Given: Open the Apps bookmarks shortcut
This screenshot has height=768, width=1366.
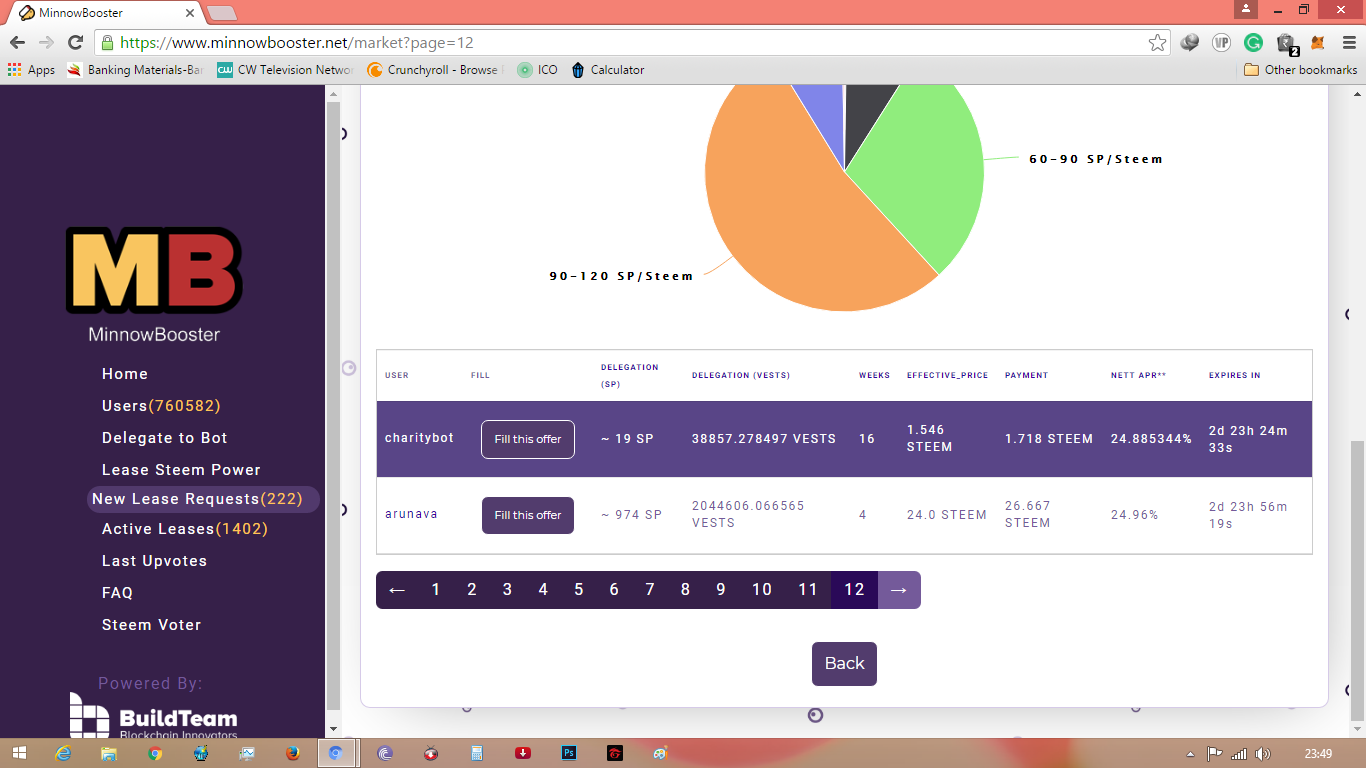Looking at the screenshot, I should pos(31,70).
